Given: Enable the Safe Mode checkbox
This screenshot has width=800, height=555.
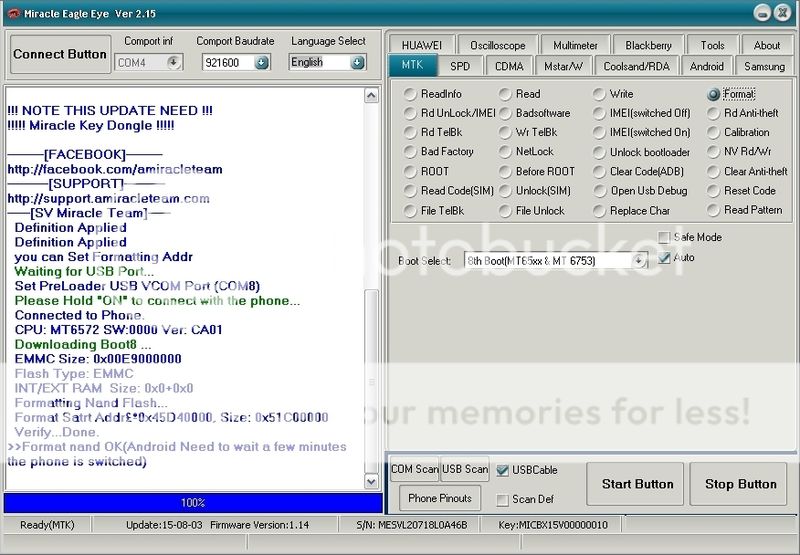Looking at the screenshot, I should [x=664, y=237].
